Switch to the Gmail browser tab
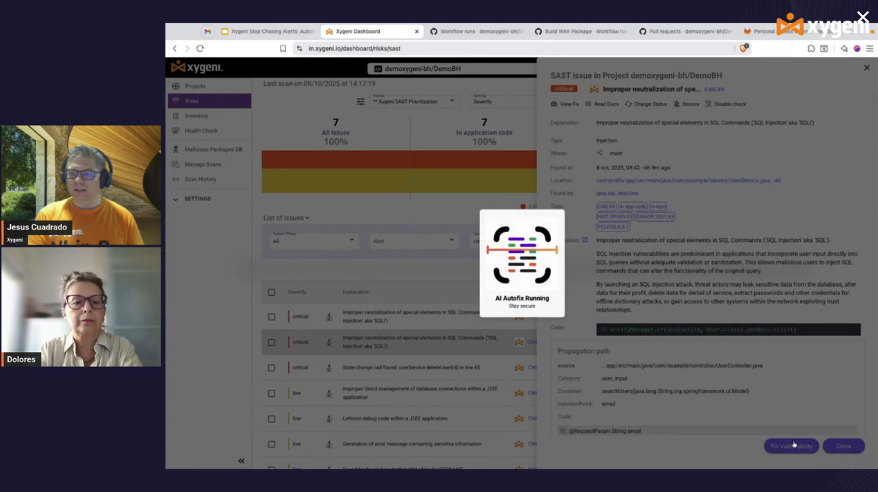878x492 pixels. click(x=208, y=31)
